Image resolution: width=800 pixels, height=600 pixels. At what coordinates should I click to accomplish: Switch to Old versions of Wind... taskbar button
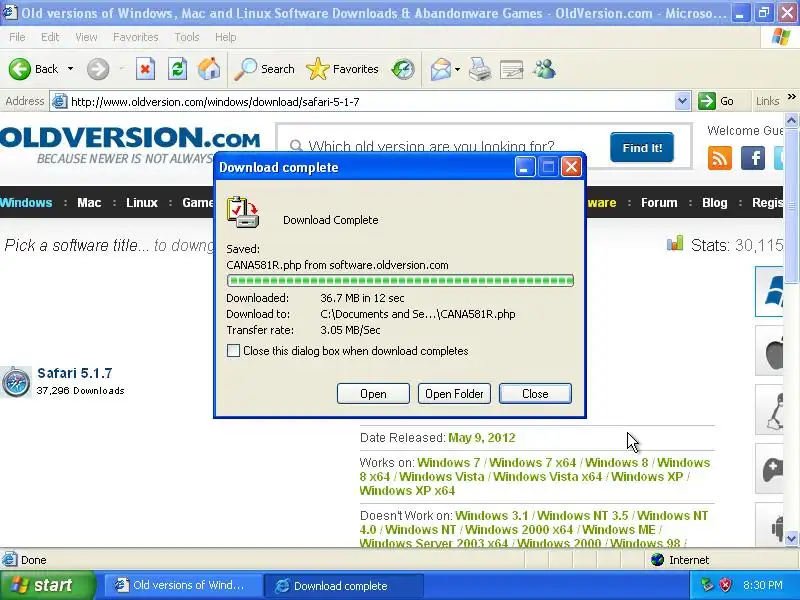181,585
